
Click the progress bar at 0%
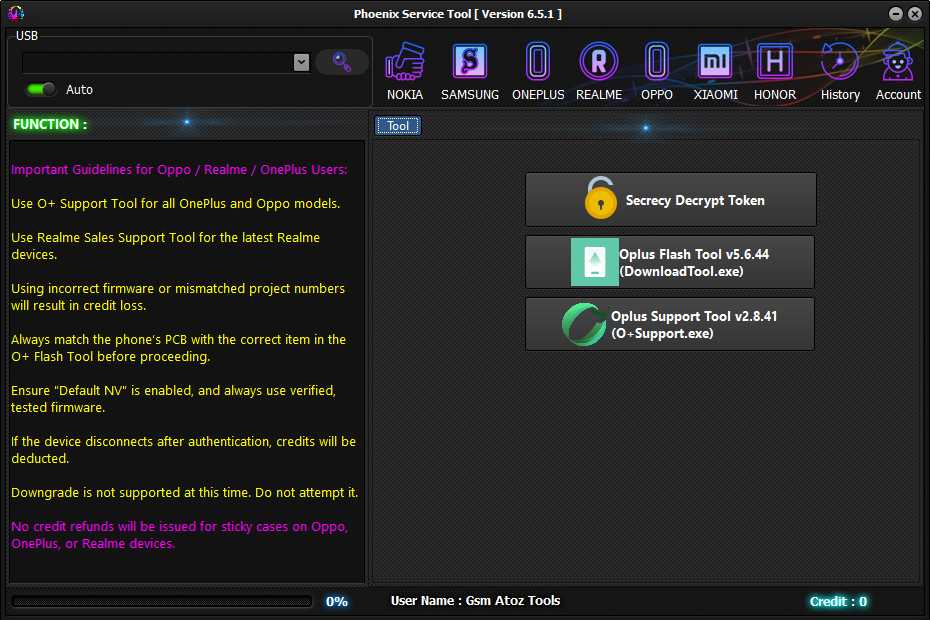pyautogui.click(x=165, y=601)
